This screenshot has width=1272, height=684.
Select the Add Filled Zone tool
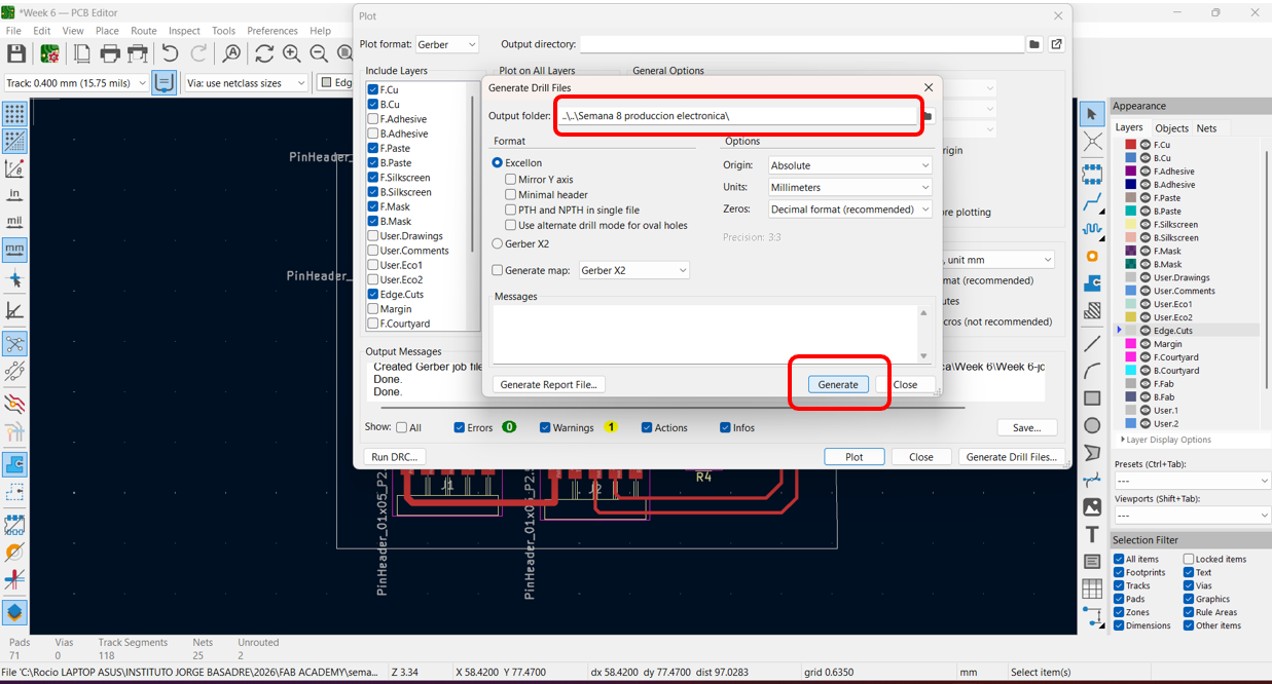point(1092,283)
